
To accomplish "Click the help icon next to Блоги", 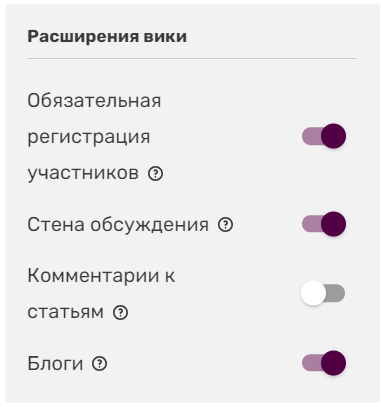I will pyautogui.click(x=99, y=364).
